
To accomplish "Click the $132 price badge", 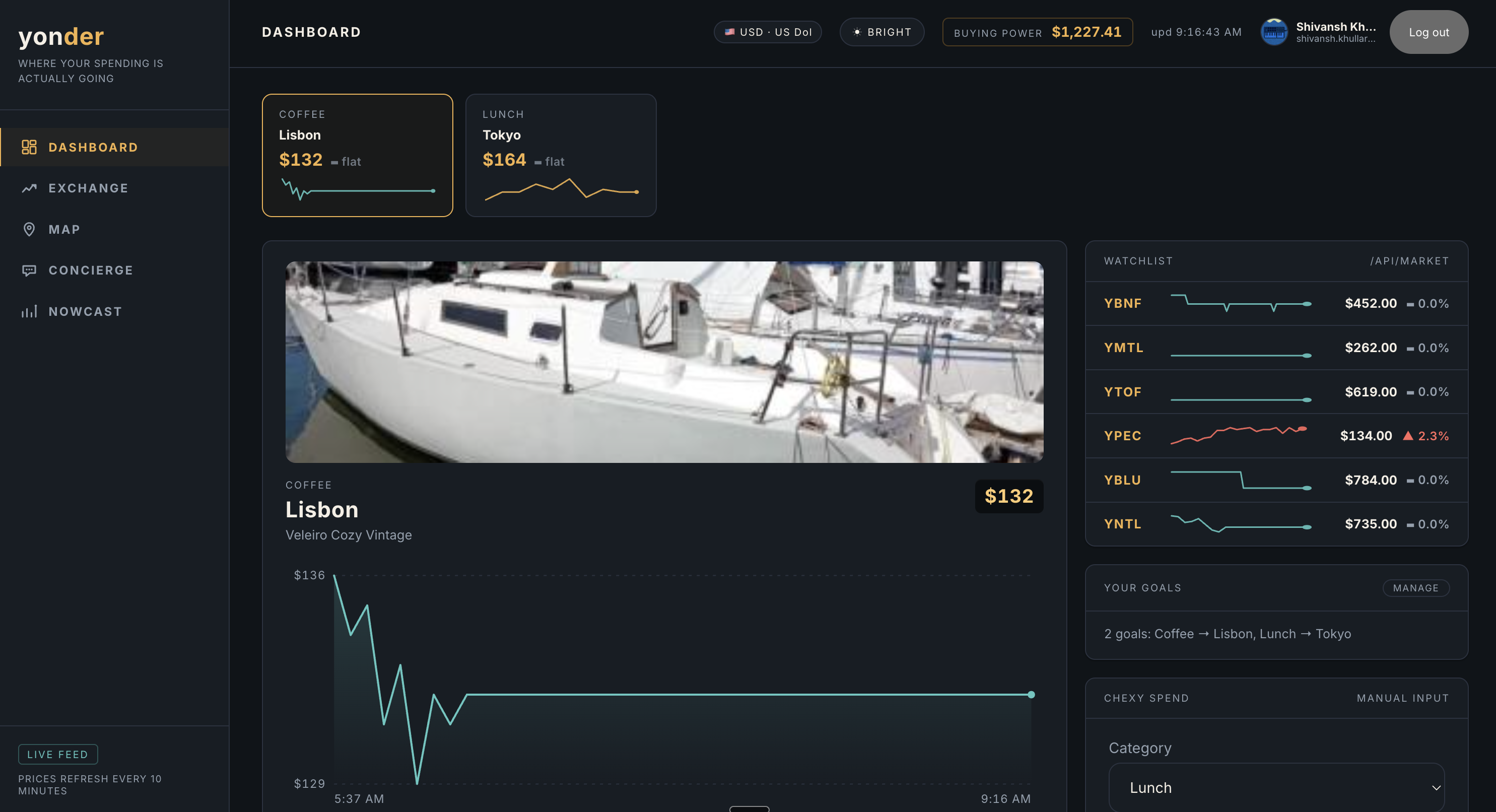I will pyautogui.click(x=1009, y=496).
